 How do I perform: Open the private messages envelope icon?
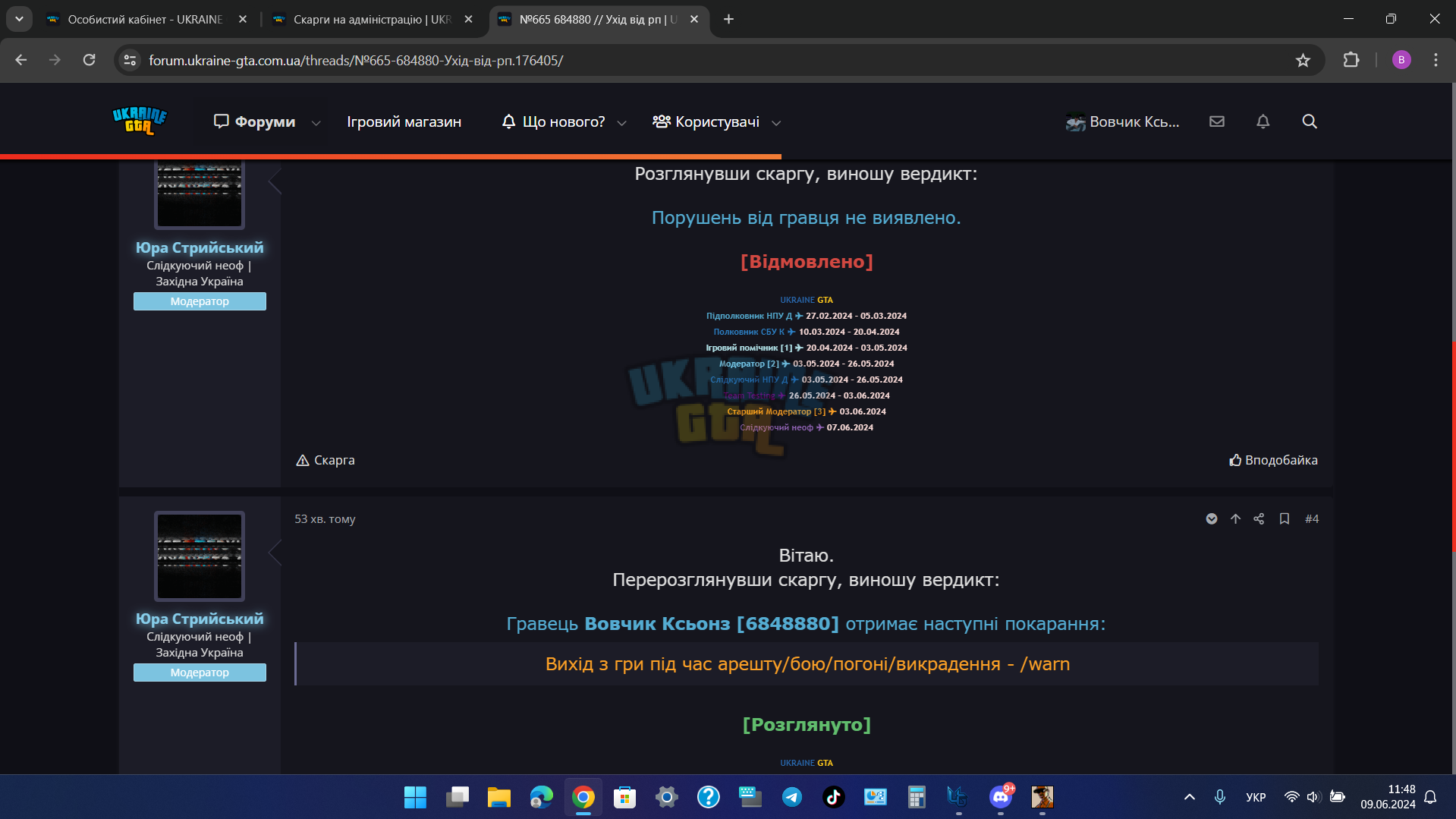click(x=1217, y=121)
